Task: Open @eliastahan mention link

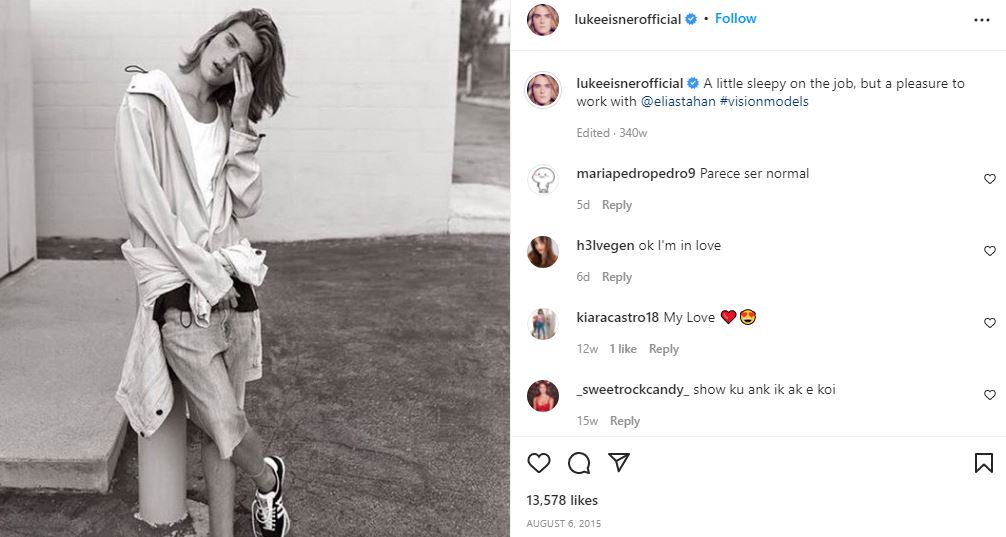Action: point(678,101)
